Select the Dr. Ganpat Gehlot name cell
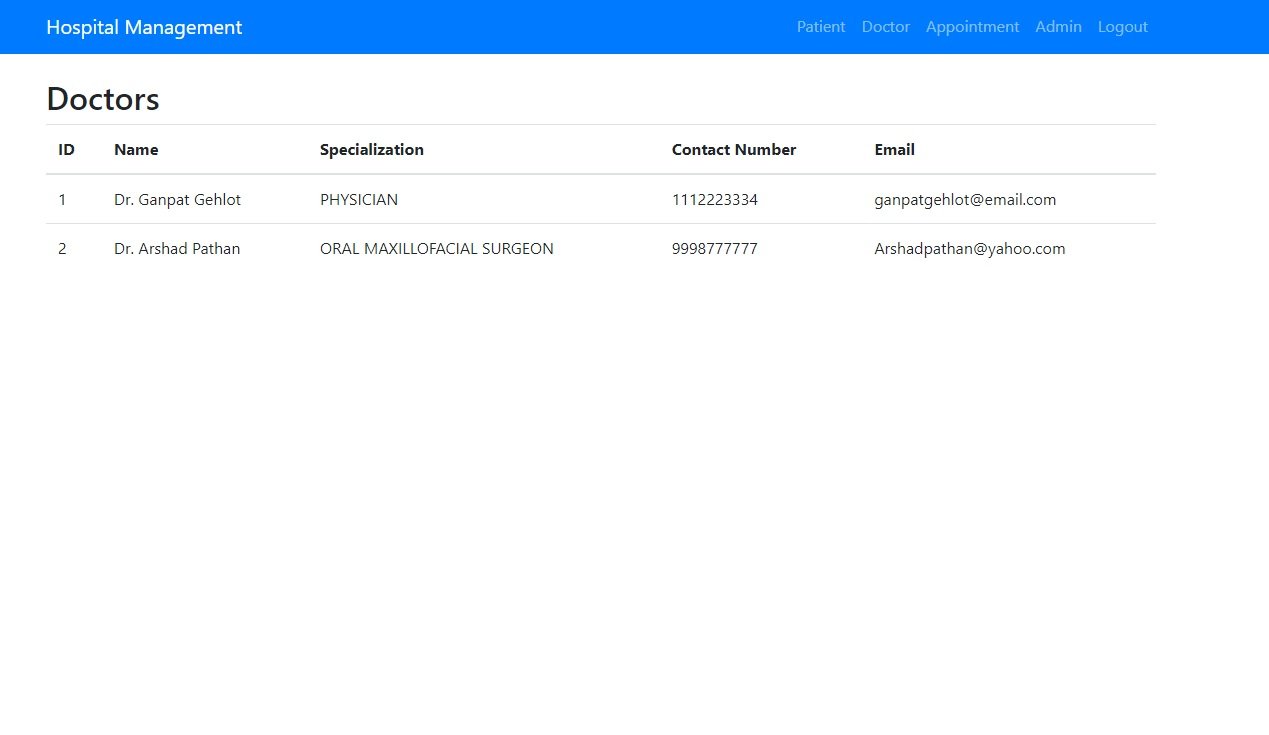Viewport: 1269px width, 735px height. coord(177,200)
